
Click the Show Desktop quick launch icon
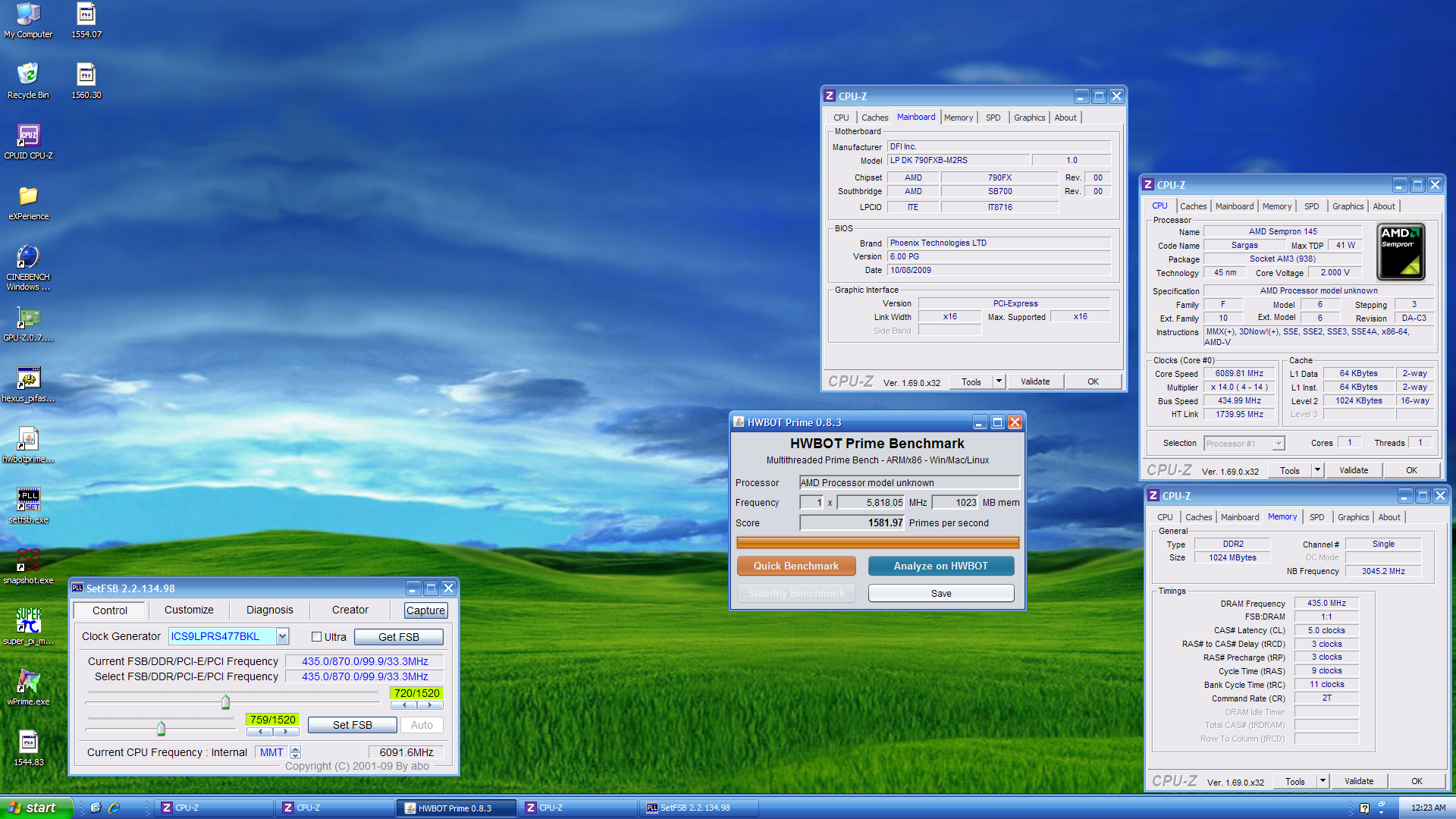point(96,808)
